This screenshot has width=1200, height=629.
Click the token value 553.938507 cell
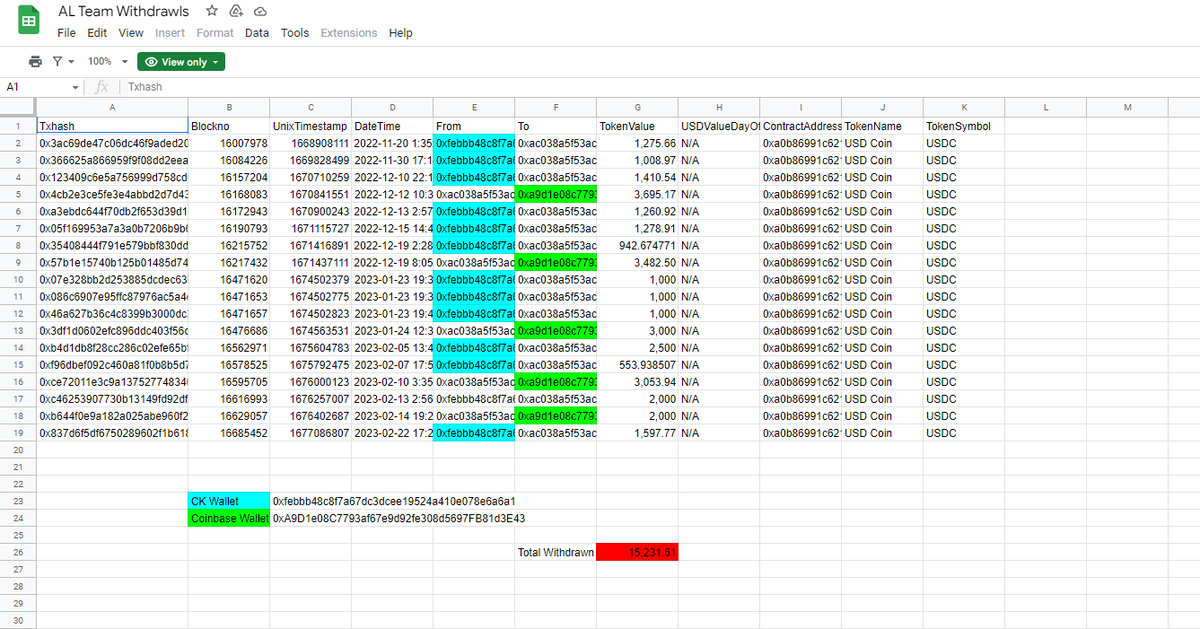click(x=638, y=365)
